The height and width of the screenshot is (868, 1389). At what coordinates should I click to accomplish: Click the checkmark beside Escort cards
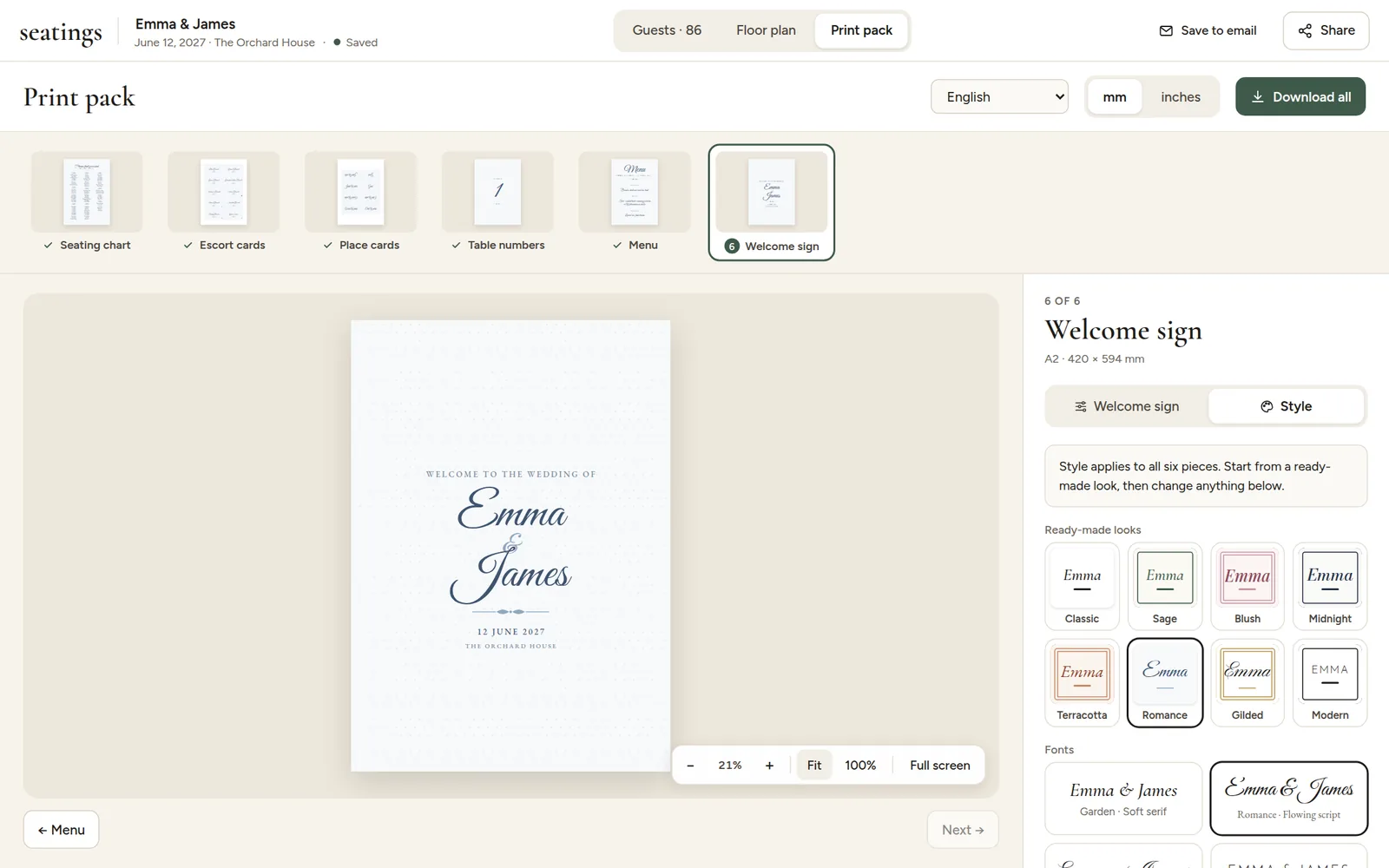[188, 246]
